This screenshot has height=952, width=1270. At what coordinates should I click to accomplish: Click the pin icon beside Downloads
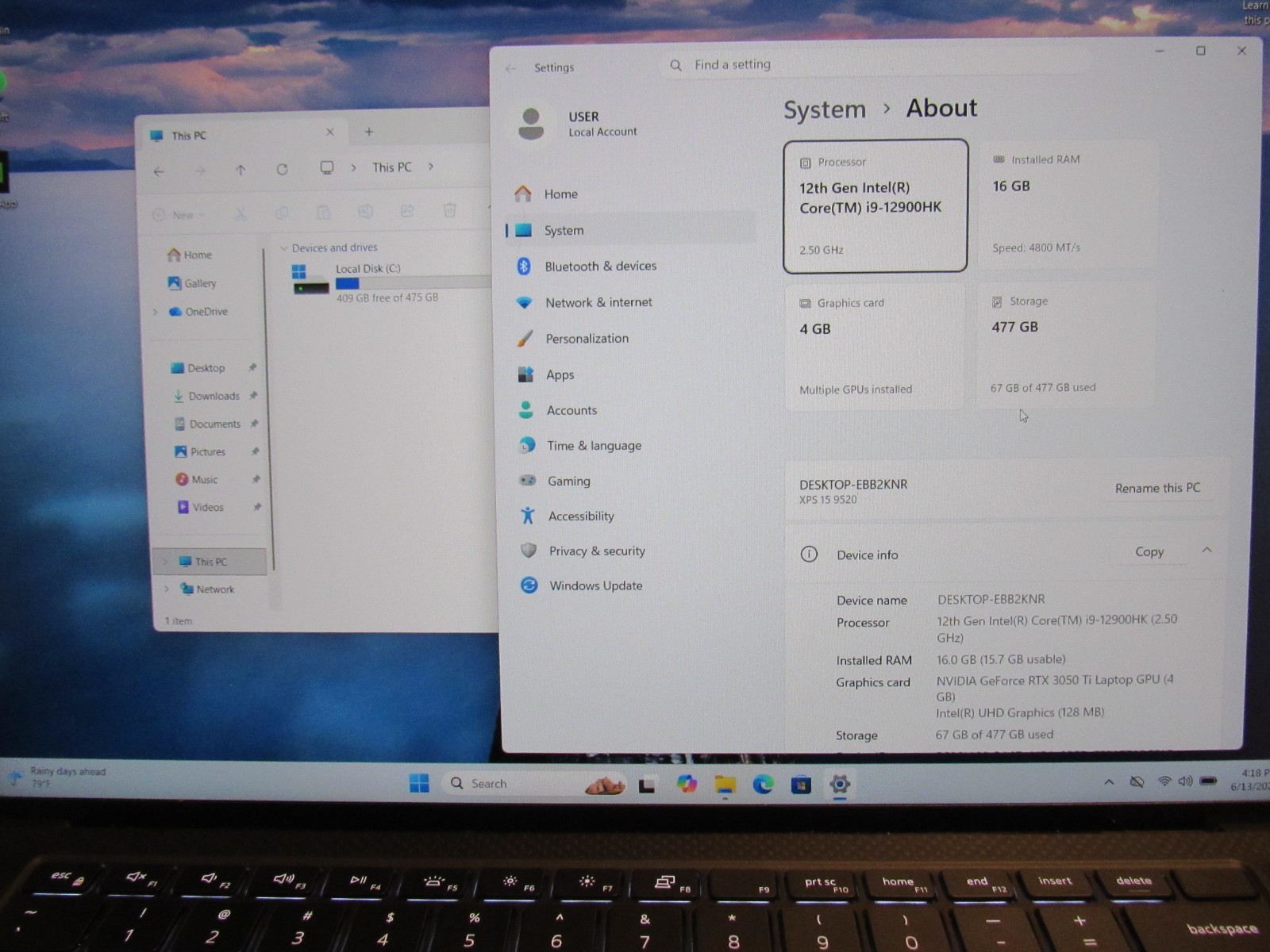254,395
